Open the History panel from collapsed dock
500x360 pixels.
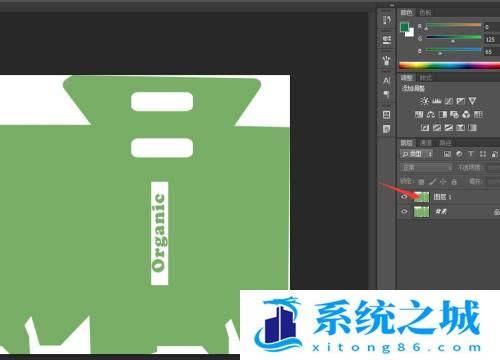point(387,20)
